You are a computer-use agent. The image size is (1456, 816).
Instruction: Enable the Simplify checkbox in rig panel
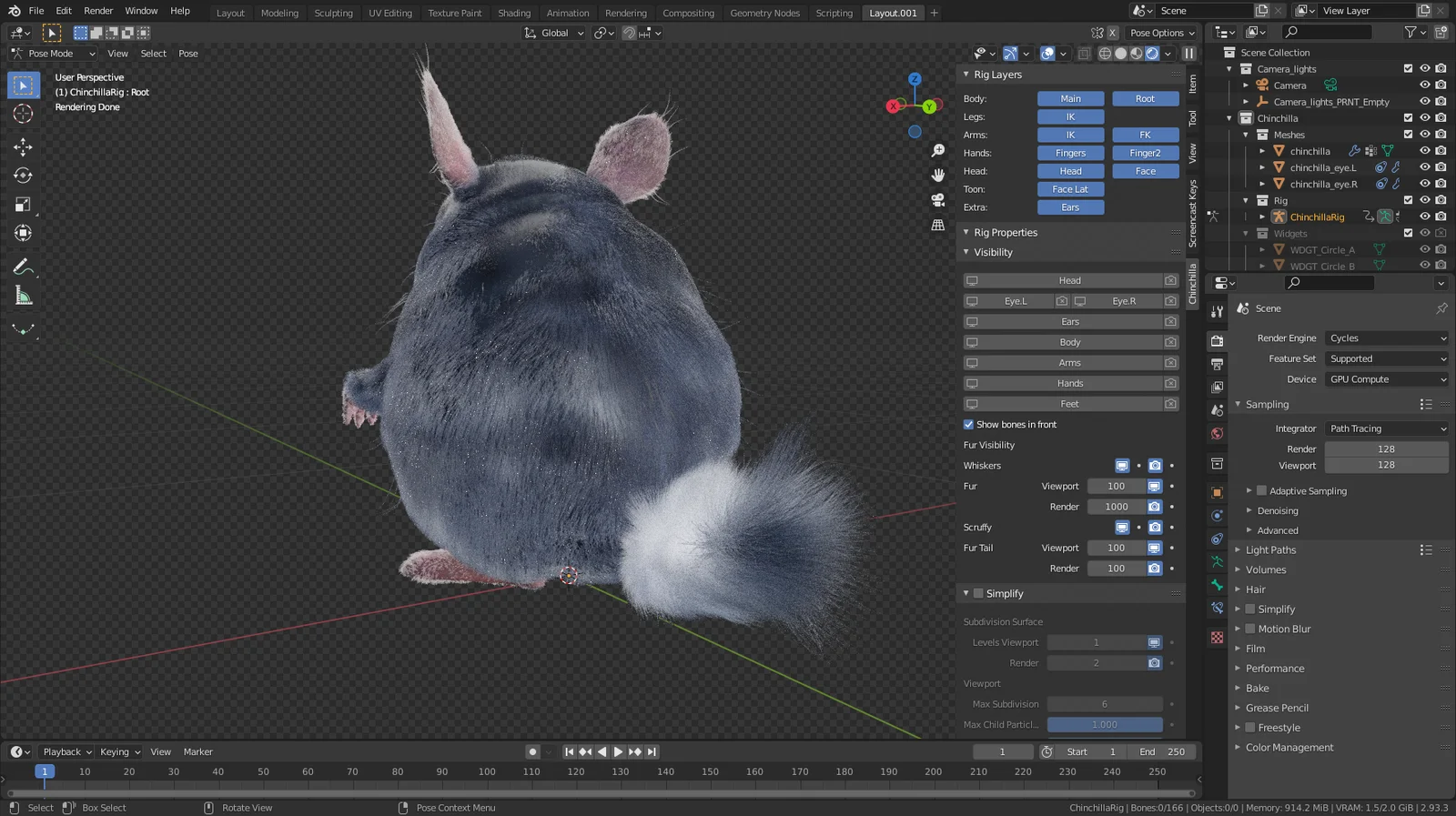[978, 594]
